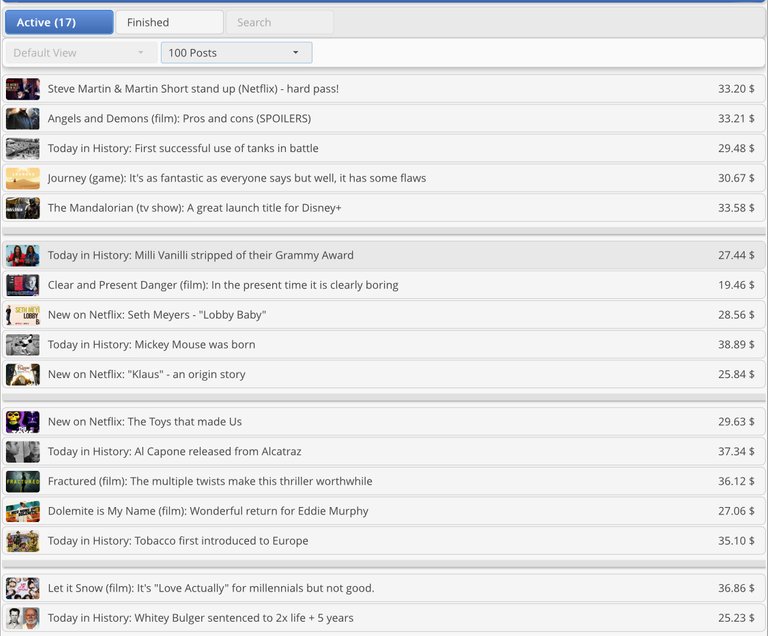
Task: Open Clear and Present Danger thumbnail
Action: pyautogui.click(x=23, y=285)
